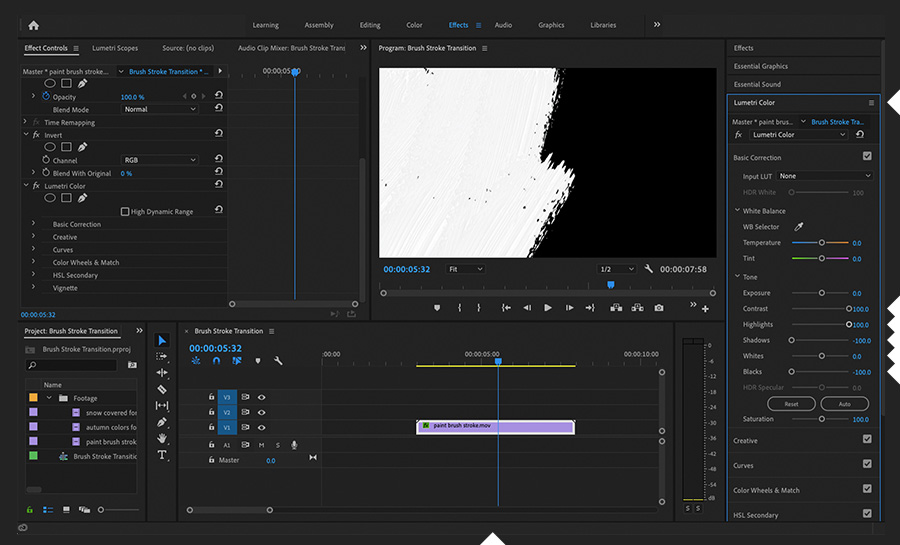The height and width of the screenshot is (545, 900).
Task: Switch to the Color workspace tab
Action: click(x=414, y=25)
